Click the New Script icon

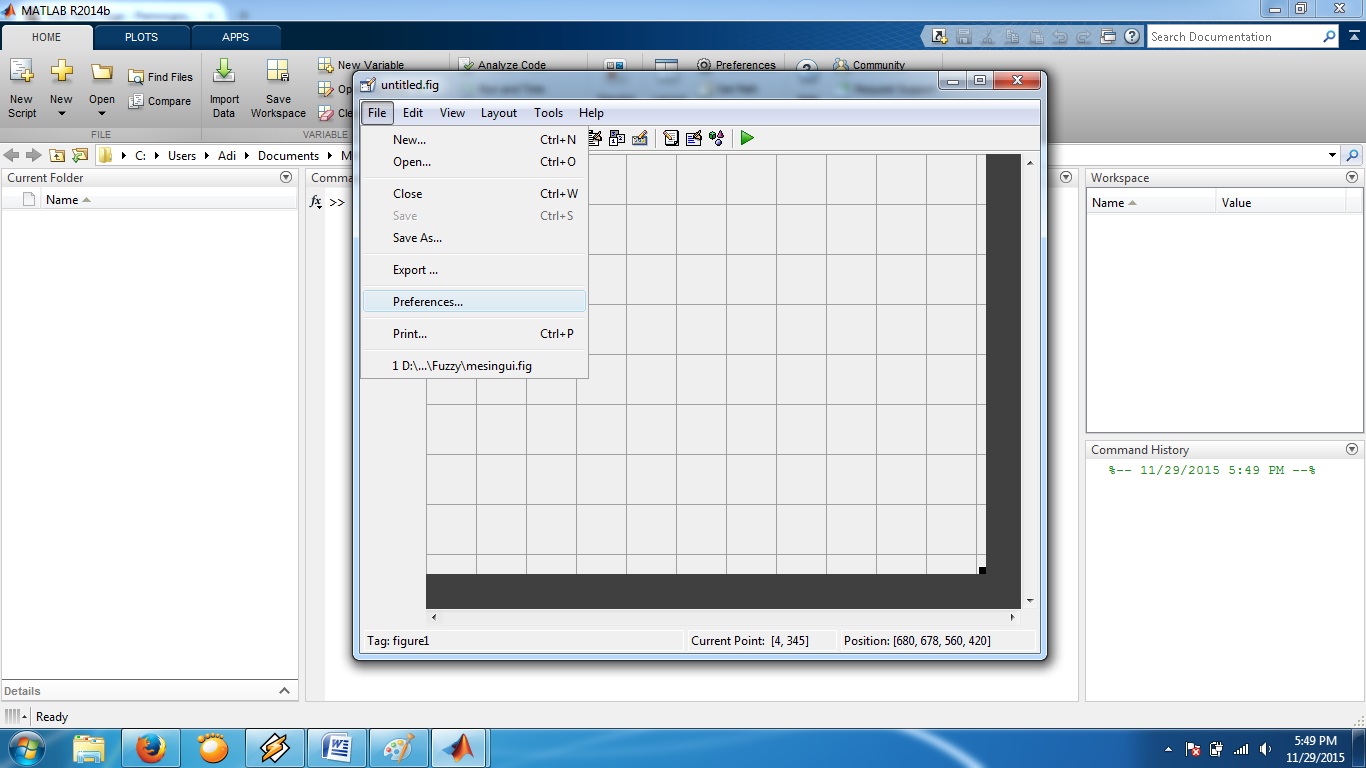coord(22,87)
